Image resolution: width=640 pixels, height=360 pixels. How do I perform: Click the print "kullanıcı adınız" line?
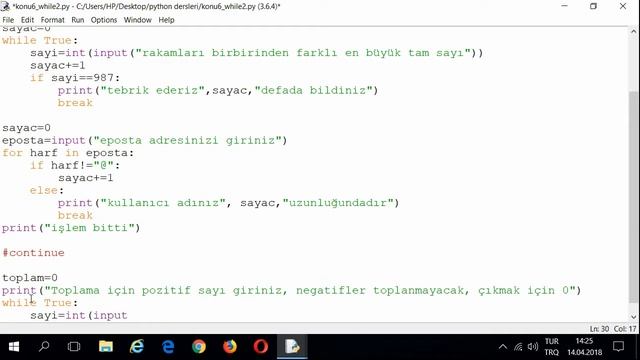(229, 203)
